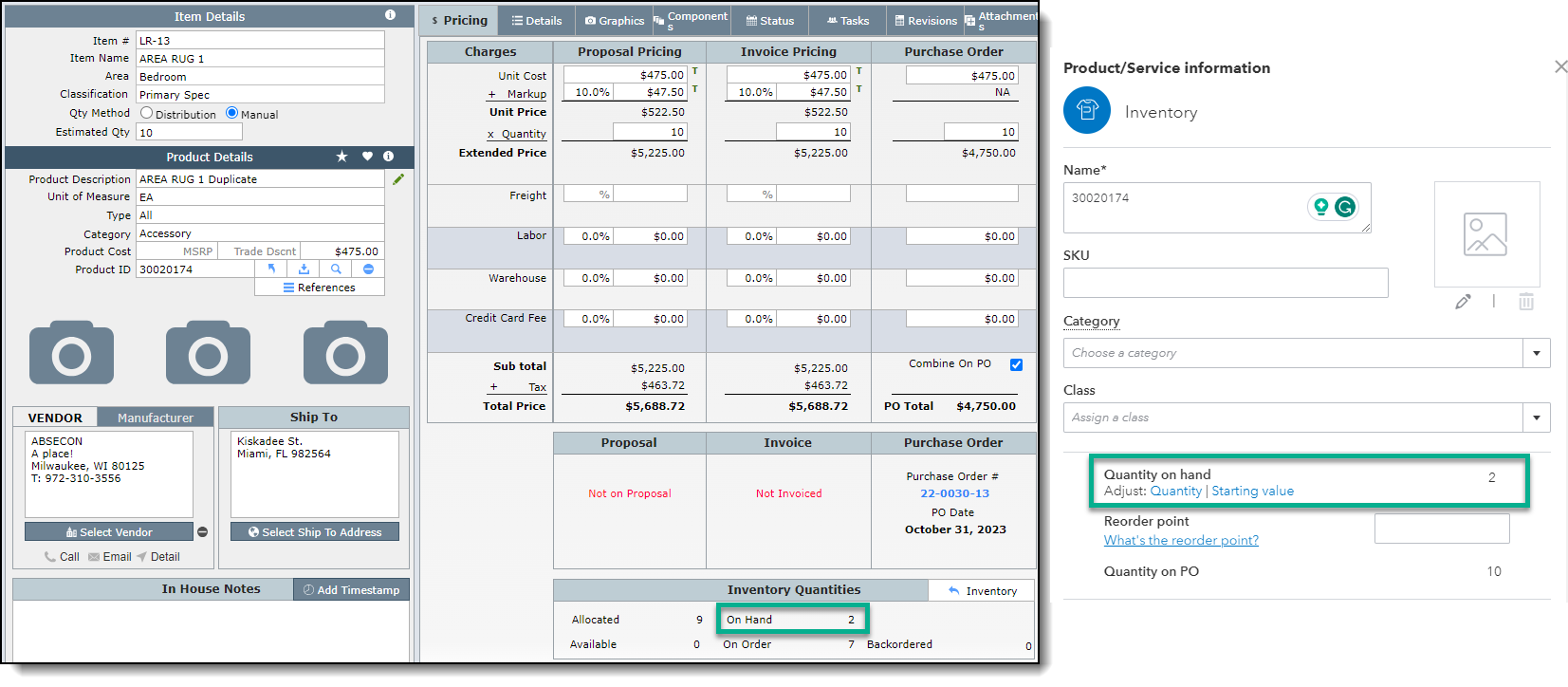This screenshot has width=1568, height=687.
Task: Click the second camera image placeholder
Action: 208,352
